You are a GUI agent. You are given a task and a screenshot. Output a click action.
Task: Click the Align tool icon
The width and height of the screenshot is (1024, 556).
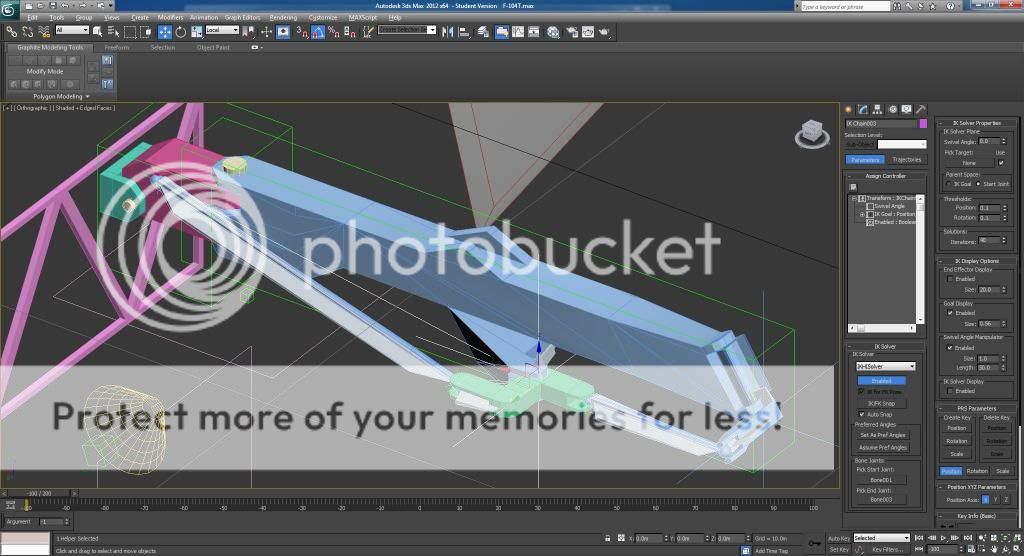(x=464, y=31)
